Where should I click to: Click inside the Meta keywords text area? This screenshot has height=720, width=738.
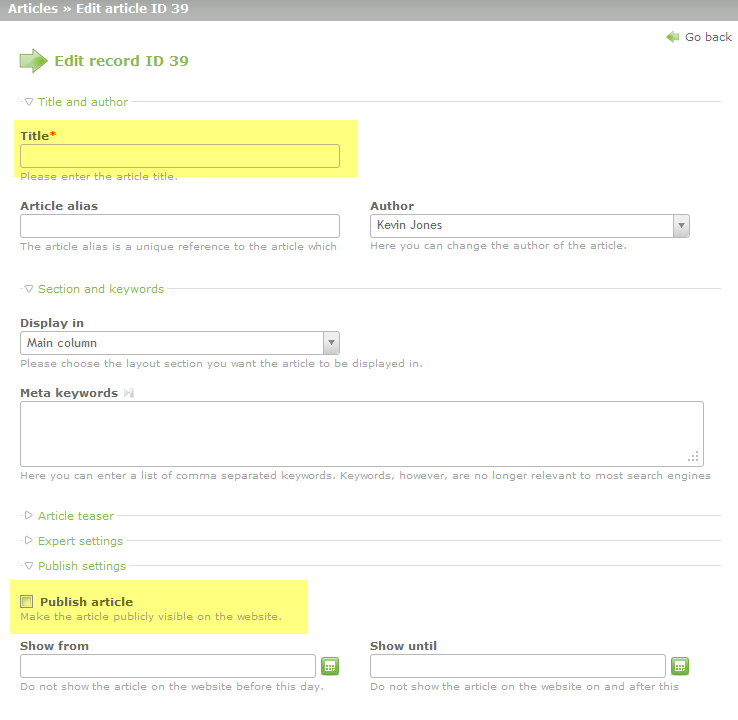click(361, 433)
